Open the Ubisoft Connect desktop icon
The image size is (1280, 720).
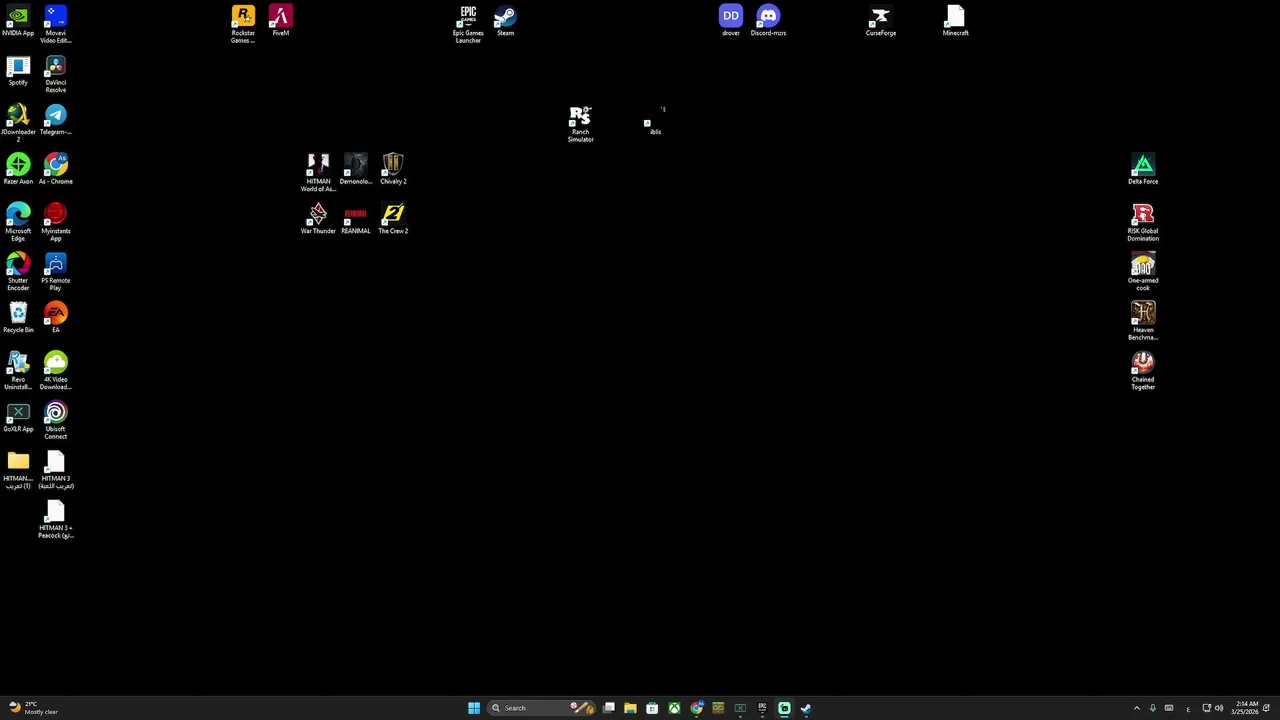tap(55, 420)
